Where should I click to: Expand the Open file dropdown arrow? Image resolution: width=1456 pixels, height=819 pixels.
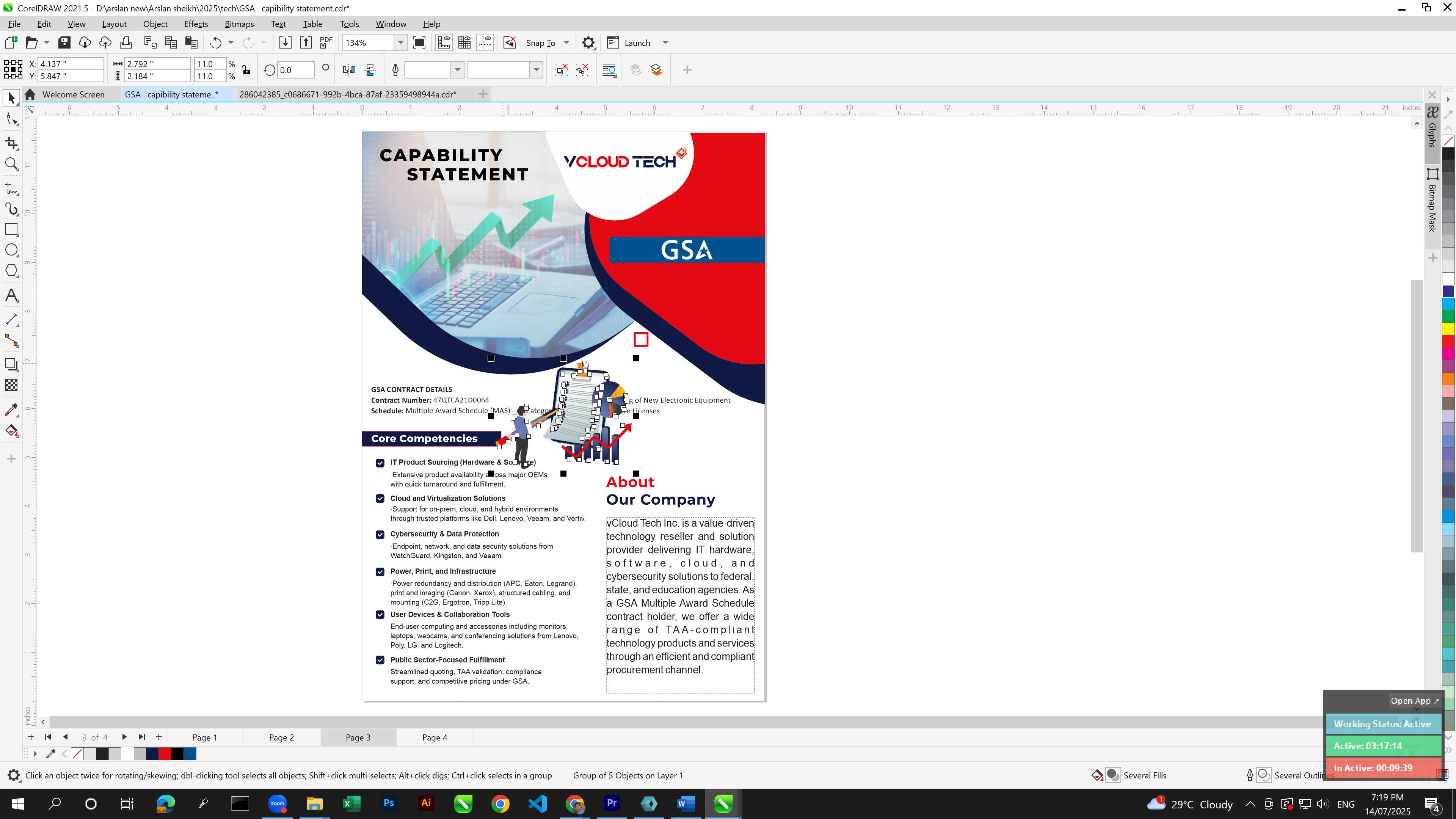46,42
